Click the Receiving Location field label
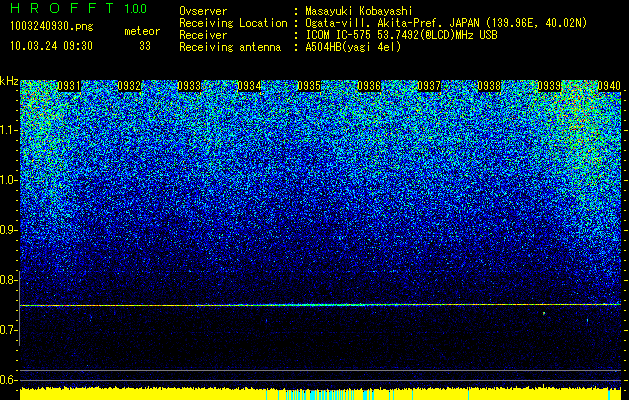This screenshot has width=629, height=400. 233,23
